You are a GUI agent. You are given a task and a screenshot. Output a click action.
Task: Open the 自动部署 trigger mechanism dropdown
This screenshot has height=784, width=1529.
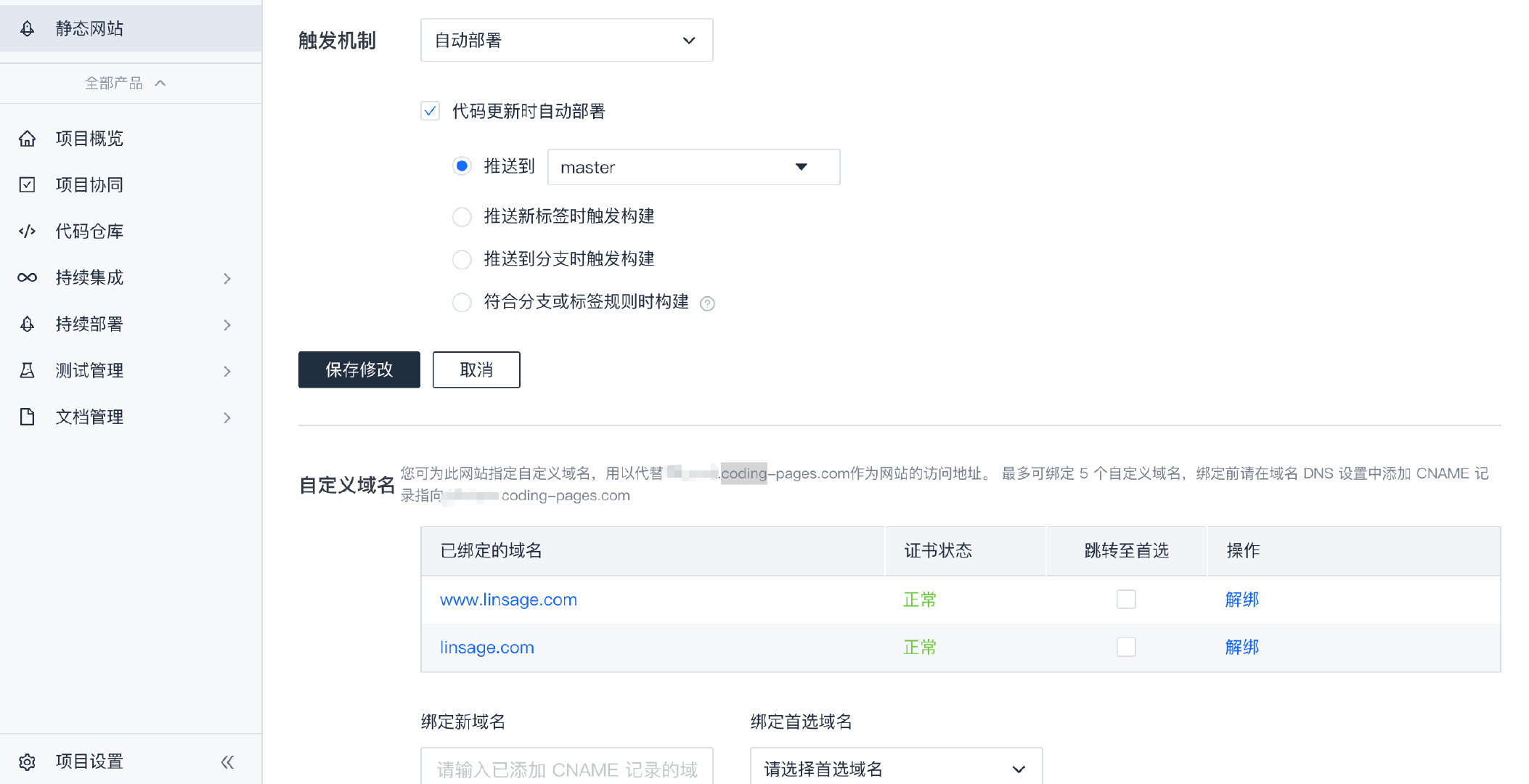[566, 41]
